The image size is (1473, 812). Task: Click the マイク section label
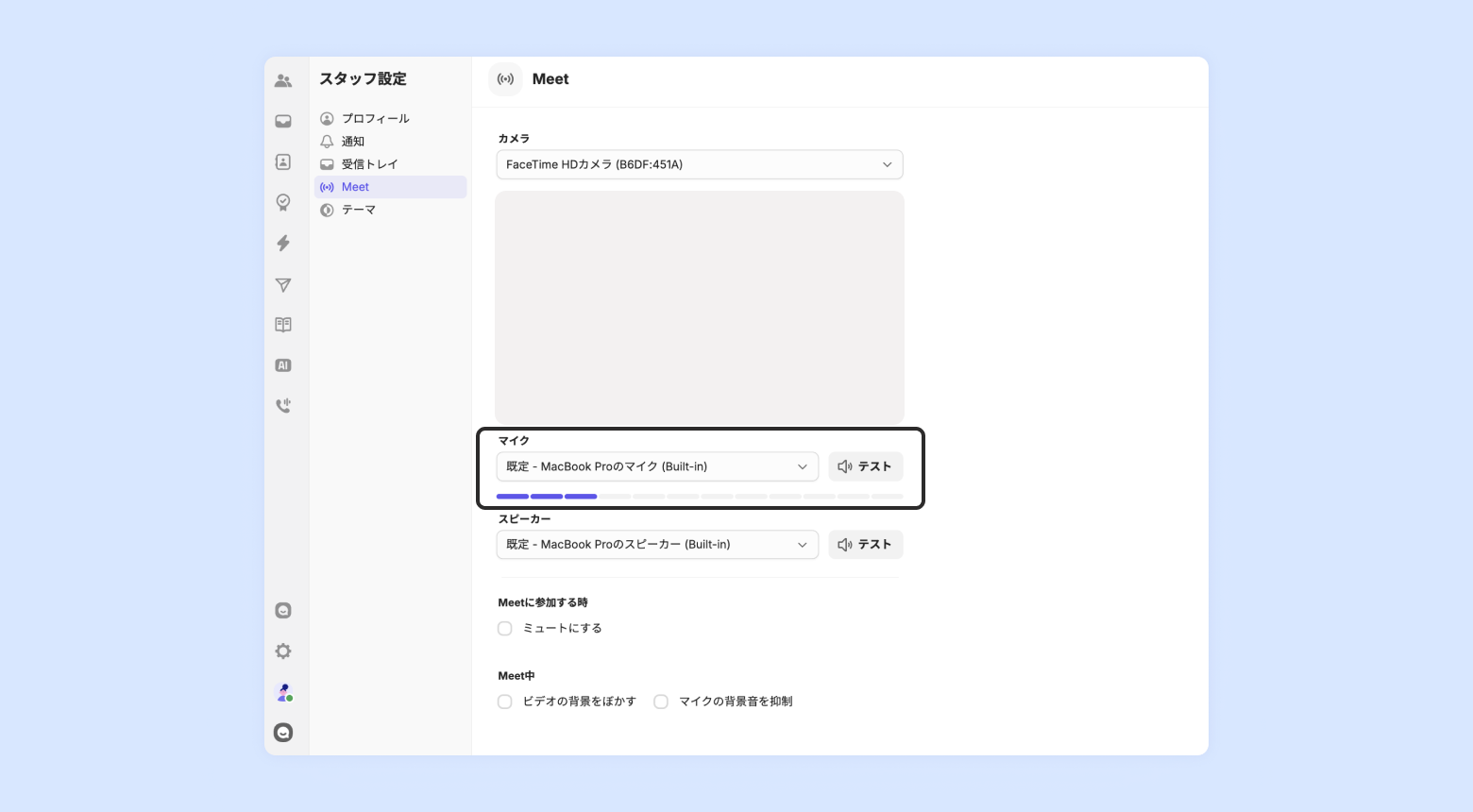coord(514,441)
